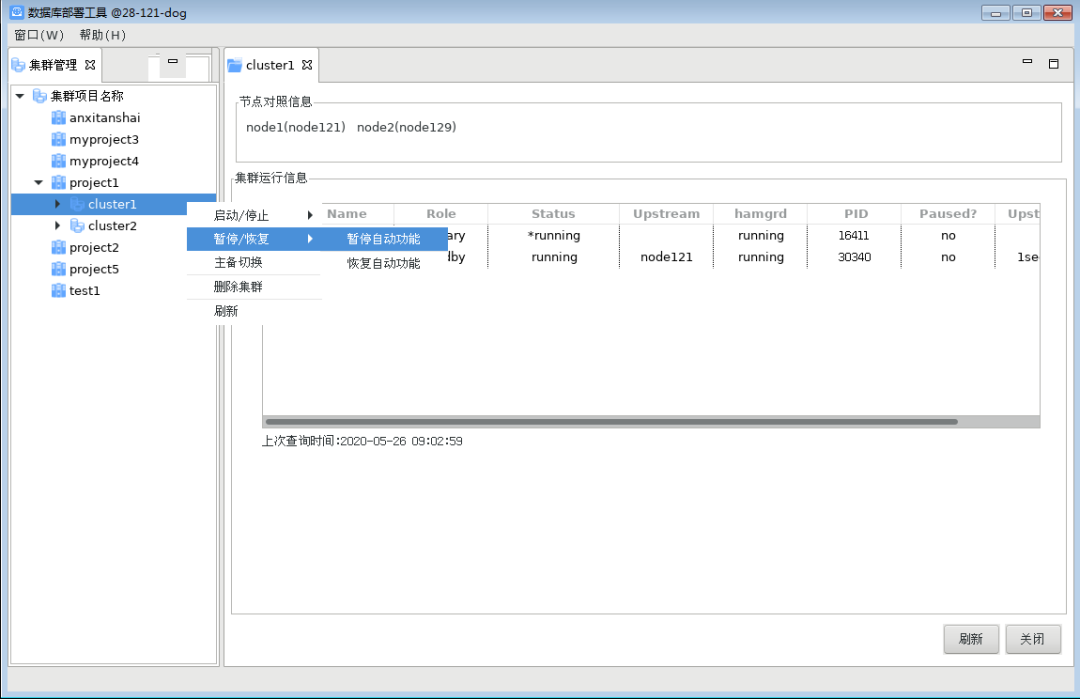1080x699 pixels.
Task: Click the project2 project icon
Action: coord(58,248)
